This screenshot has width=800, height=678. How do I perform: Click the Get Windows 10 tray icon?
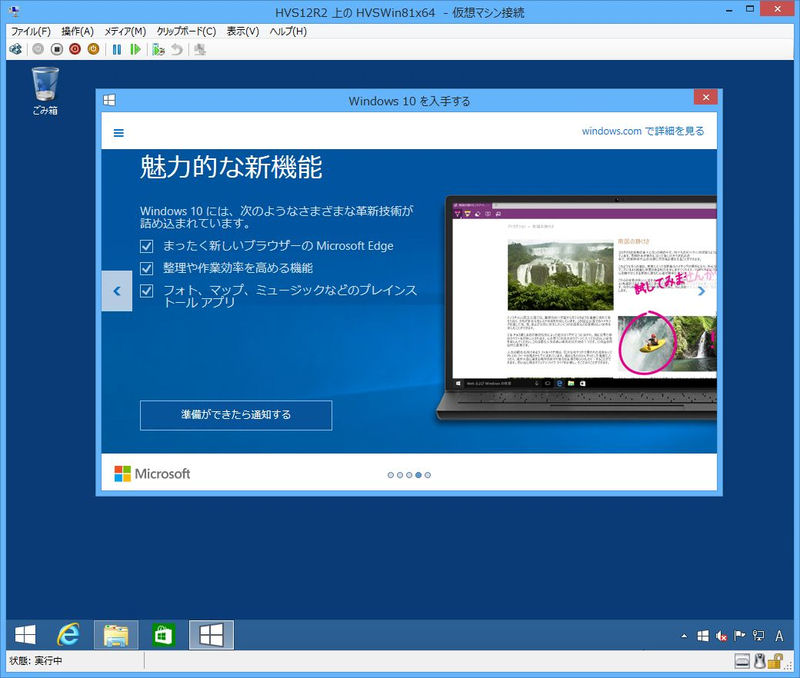[703, 636]
